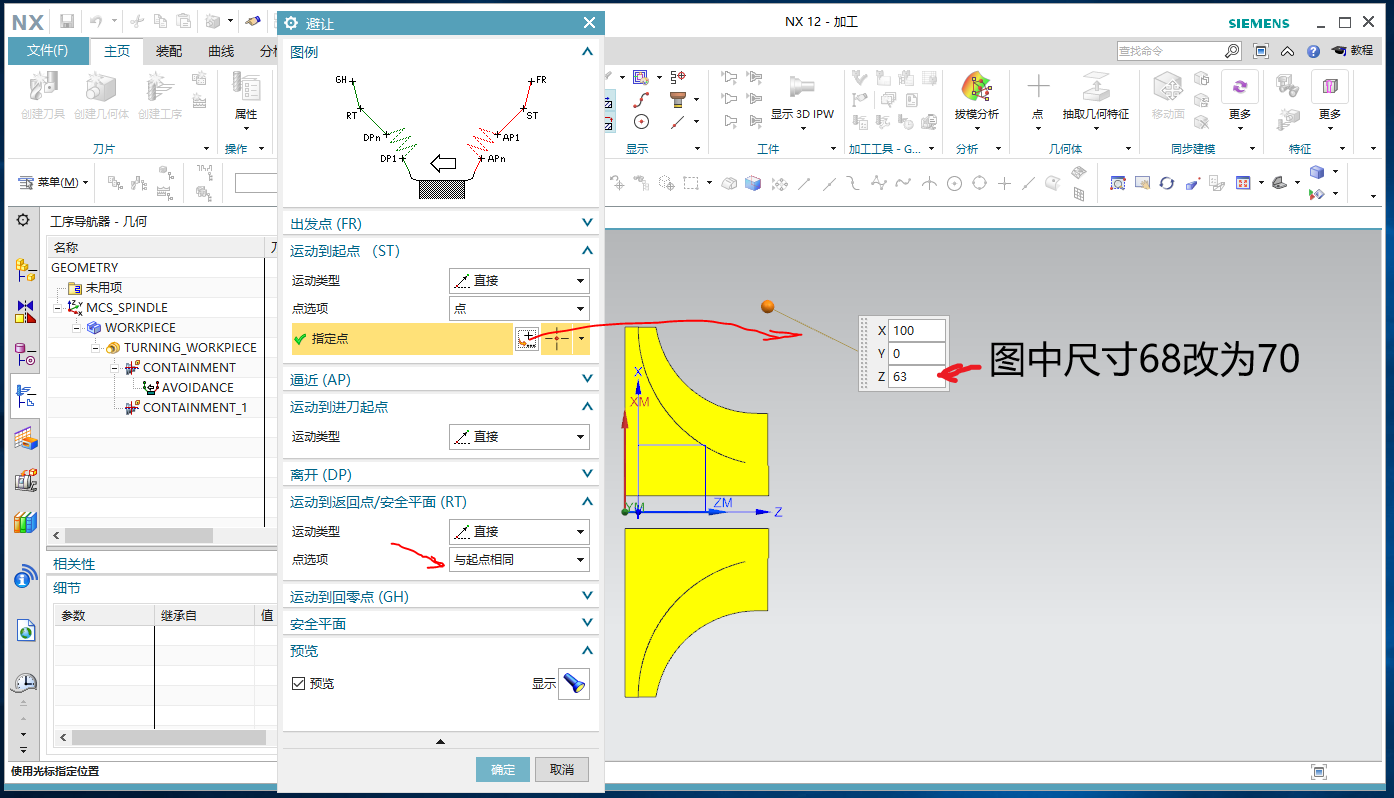Open the Constraint Navigator sidebar tab
Screen dimensions: 1394x798
[25, 311]
